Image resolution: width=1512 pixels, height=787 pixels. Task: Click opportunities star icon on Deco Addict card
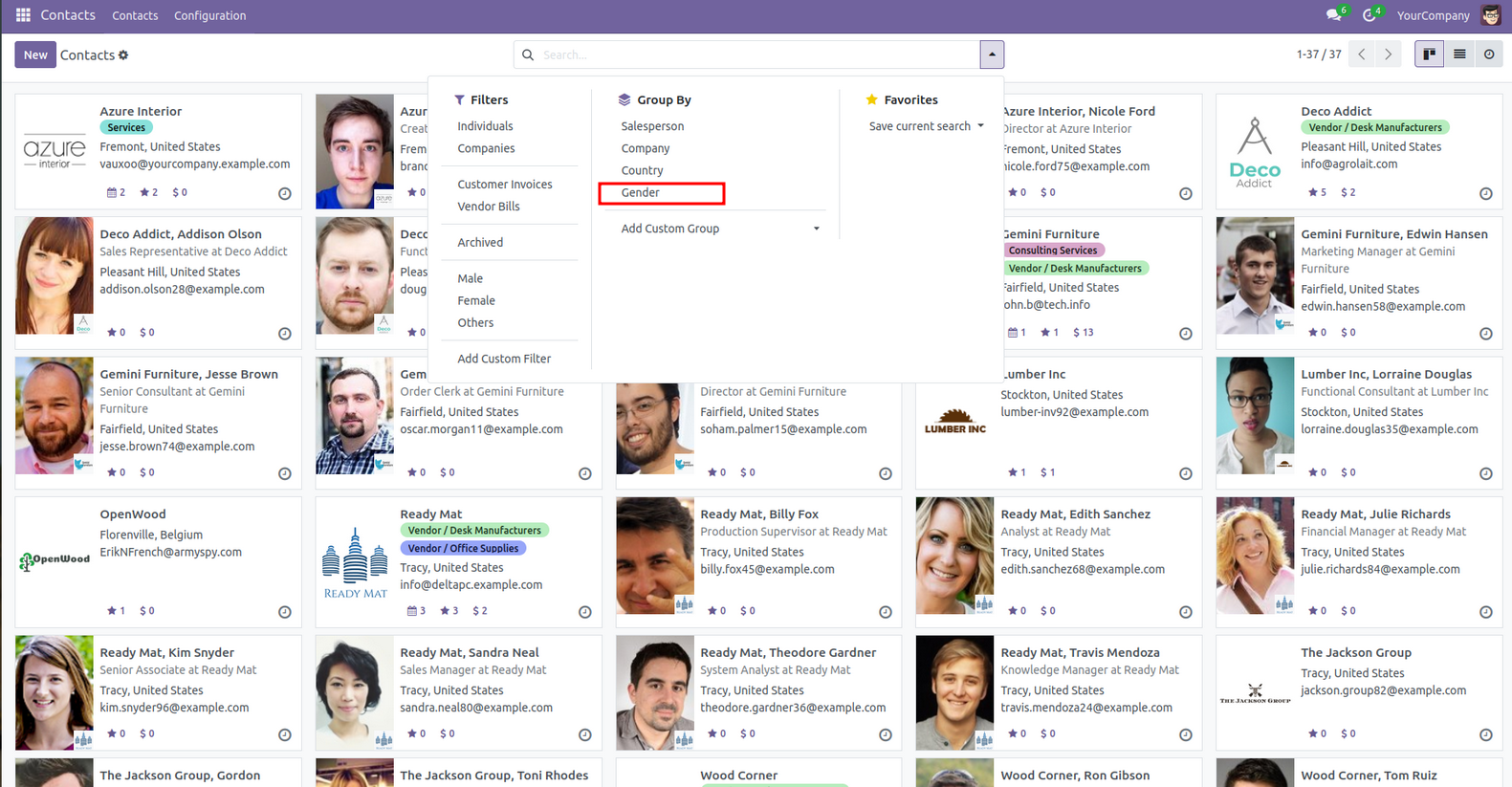coord(1312,192)
